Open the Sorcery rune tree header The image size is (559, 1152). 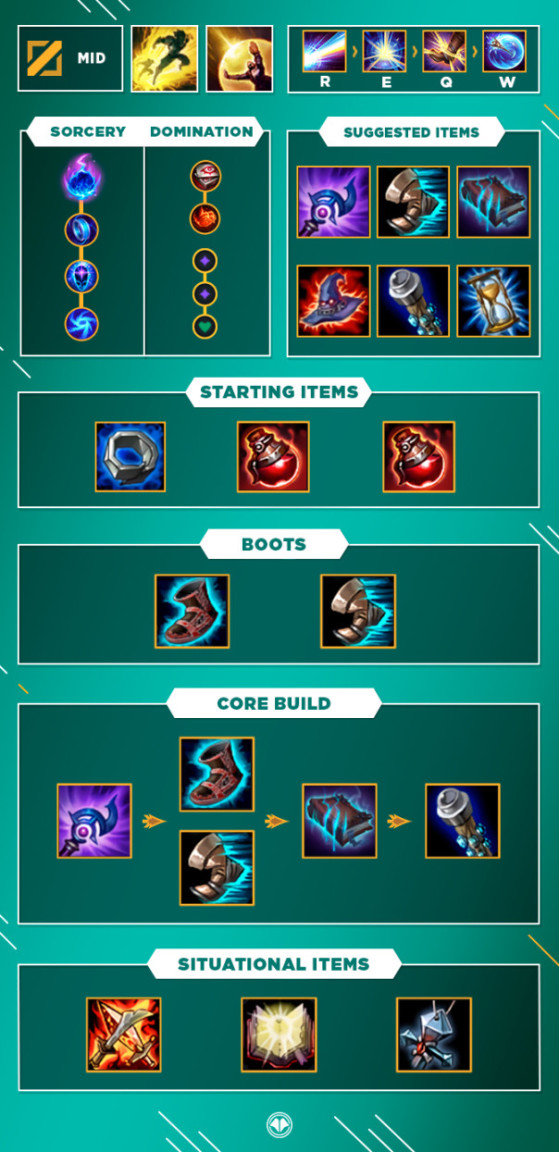point(87,132)
